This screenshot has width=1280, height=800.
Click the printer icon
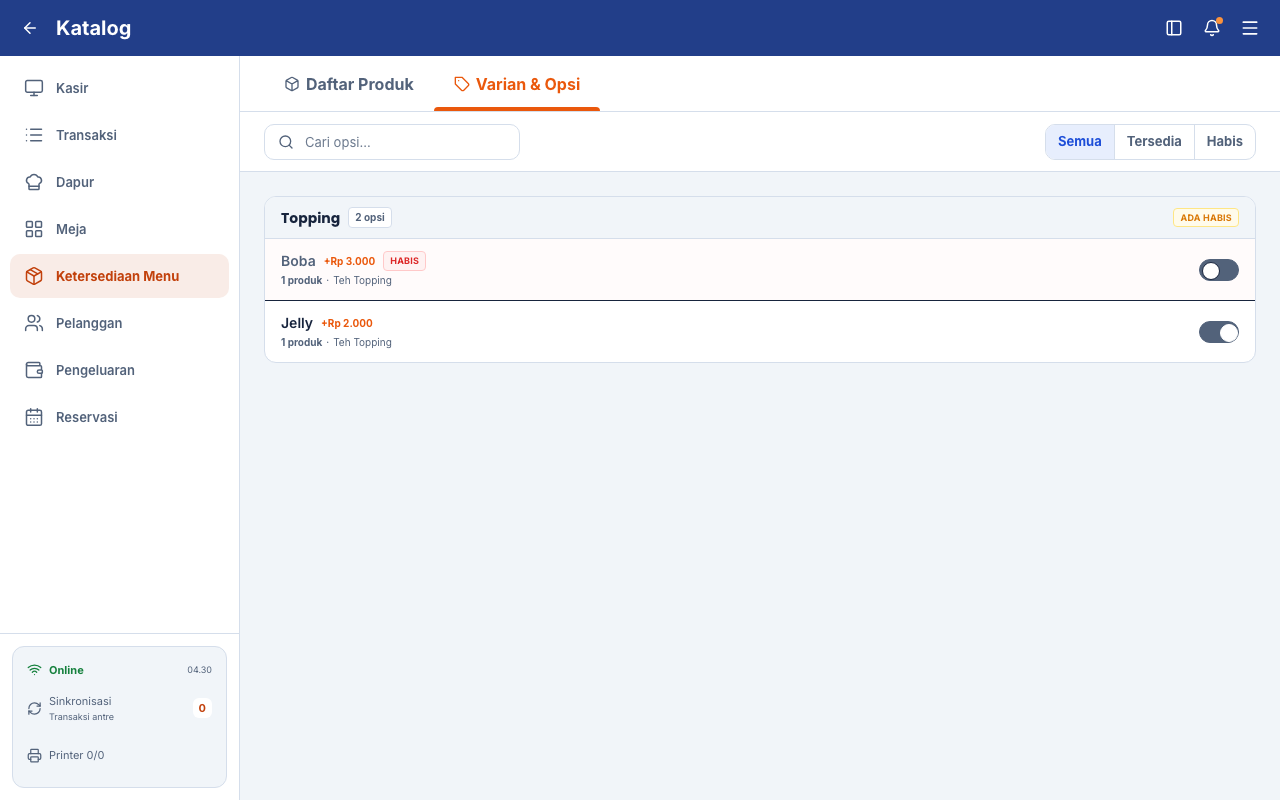point(34,755)
